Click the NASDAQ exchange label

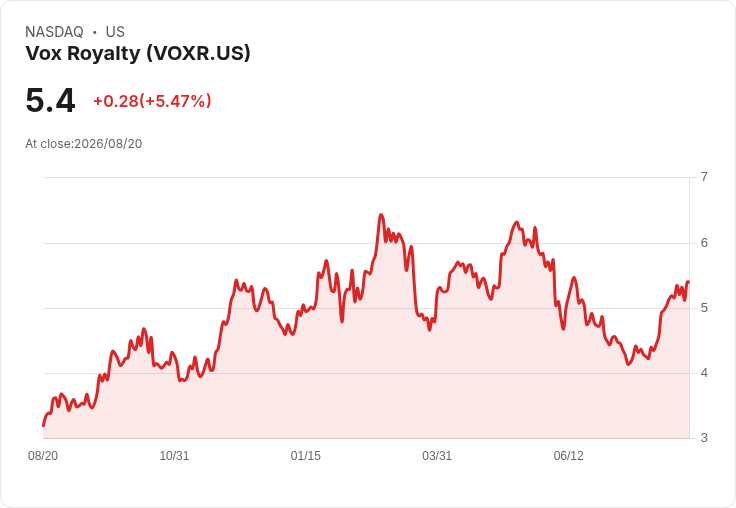(x=54, y=32)
